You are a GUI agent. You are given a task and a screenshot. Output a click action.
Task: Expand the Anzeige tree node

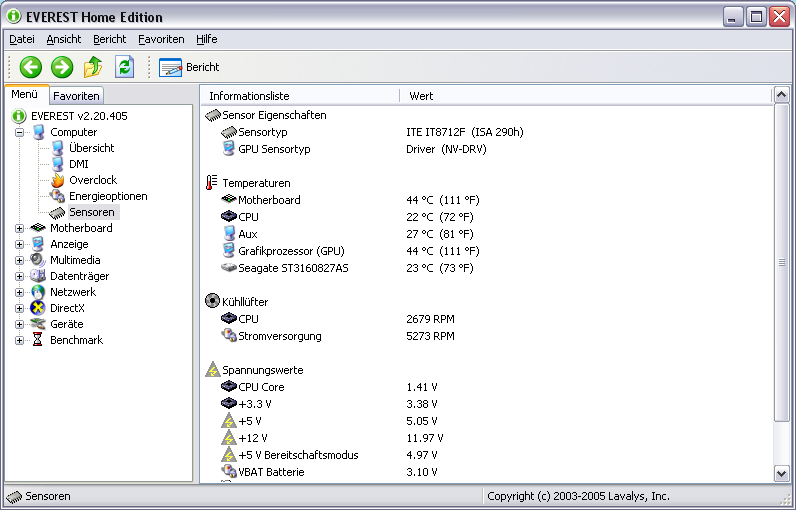point(19,245)
